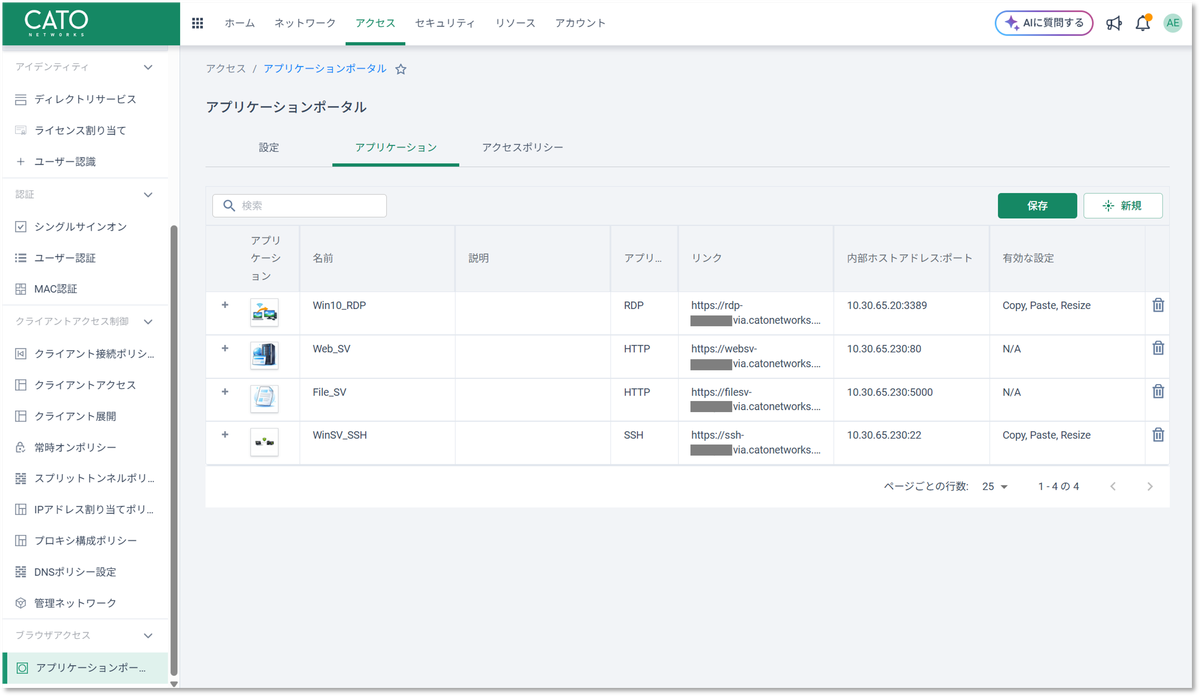Screen dimensions: 1200x696
Task: Click the File_SV document icon
Action: point(264,399)
